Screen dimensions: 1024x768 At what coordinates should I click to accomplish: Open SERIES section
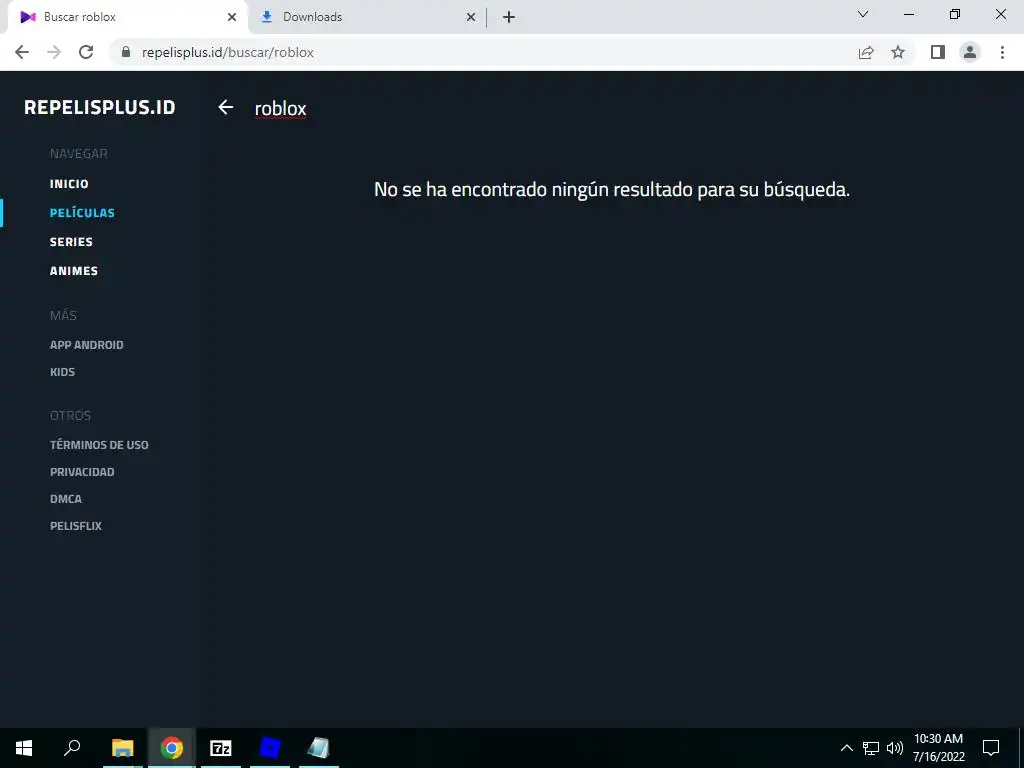pyautogui.click(x=71, y=242)
